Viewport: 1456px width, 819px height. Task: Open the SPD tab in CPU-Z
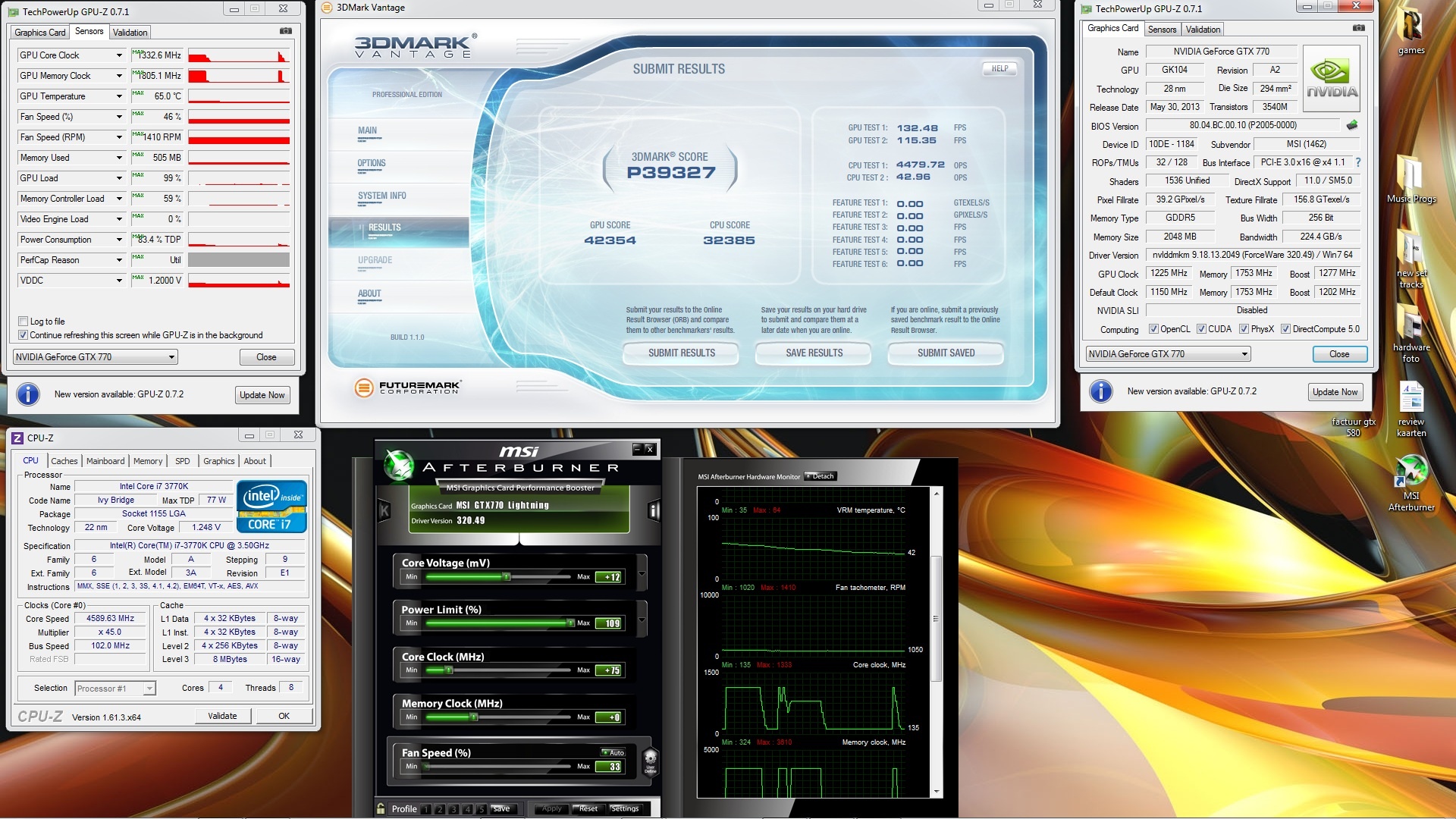(183, 461)
